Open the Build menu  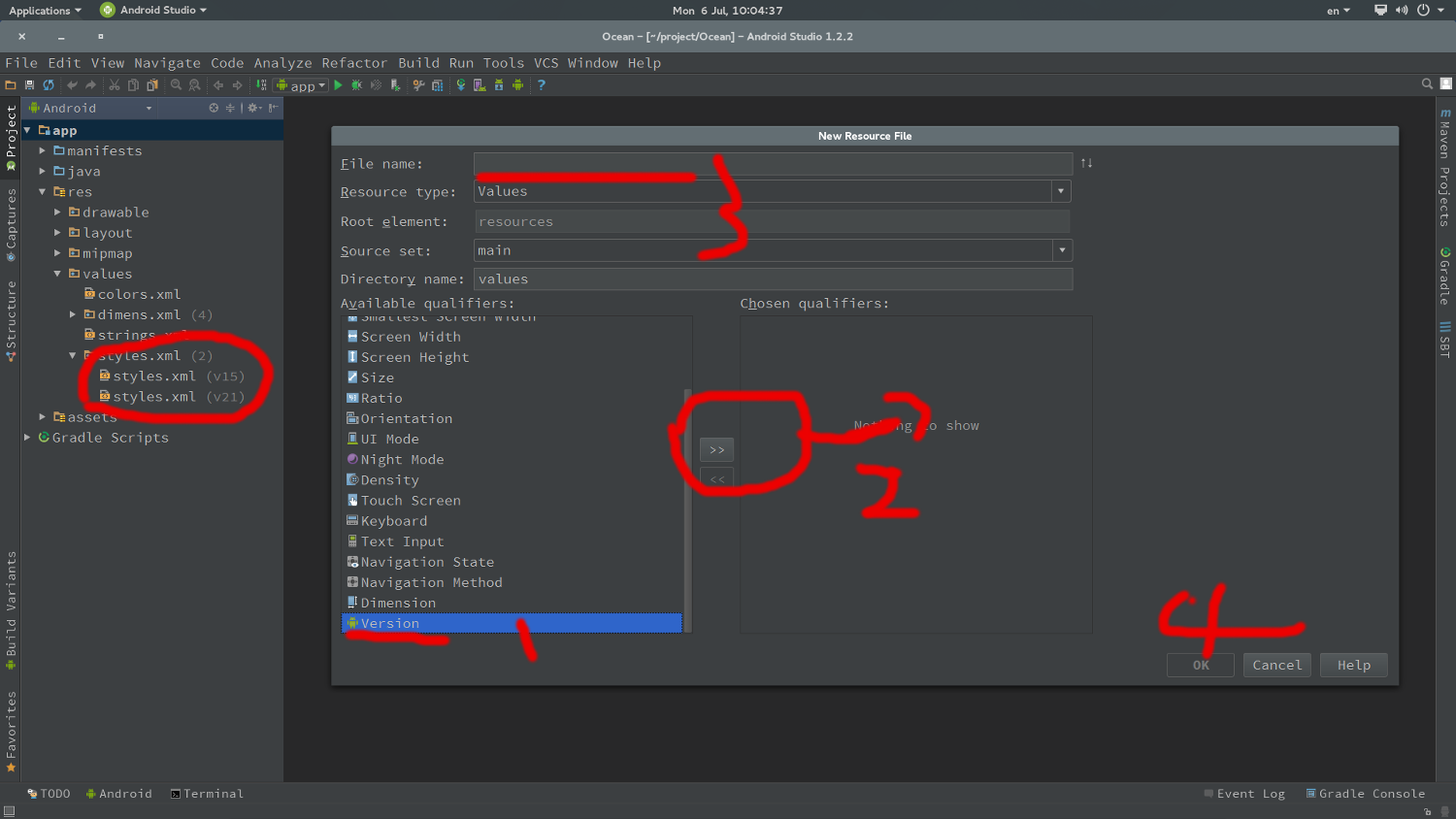(x=418, y=63)
